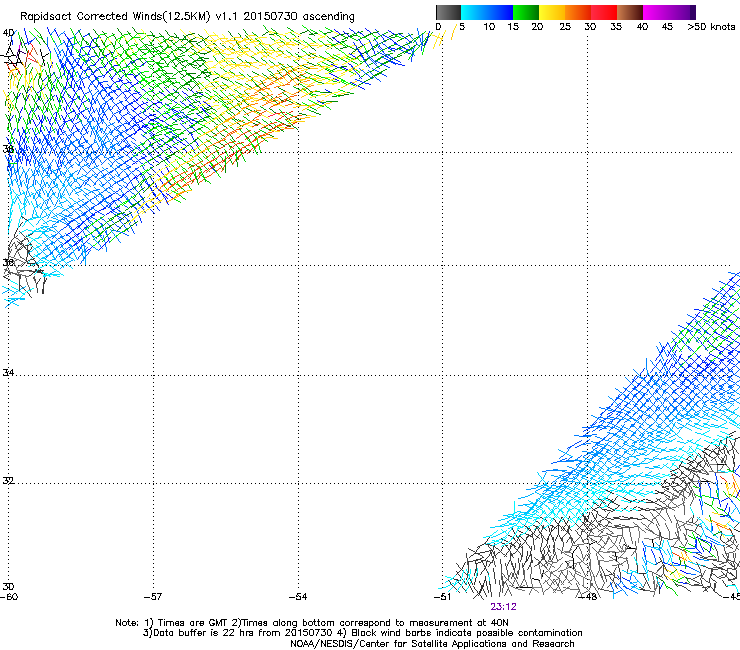The width and height of the screenshot is (740, 650).
Task: Click the -57 longitude axis label
Action: [x=153, y=597]
